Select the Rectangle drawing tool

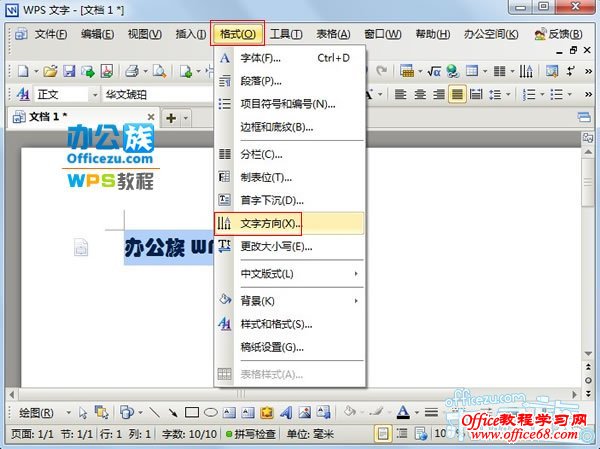(192, 412)
